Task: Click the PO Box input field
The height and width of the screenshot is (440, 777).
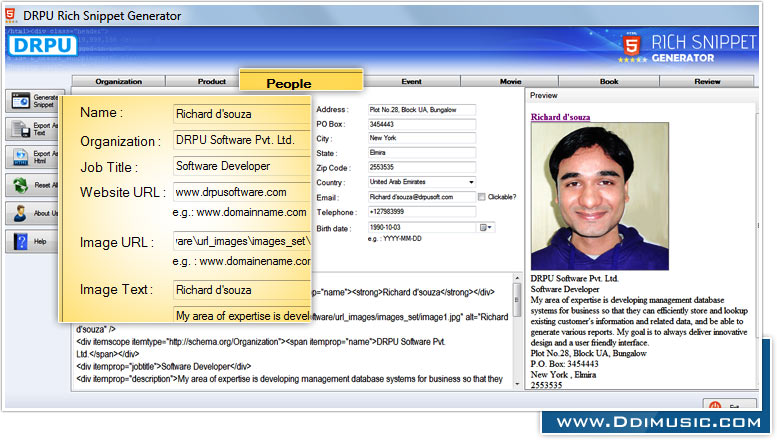Action: click(422, 124)
